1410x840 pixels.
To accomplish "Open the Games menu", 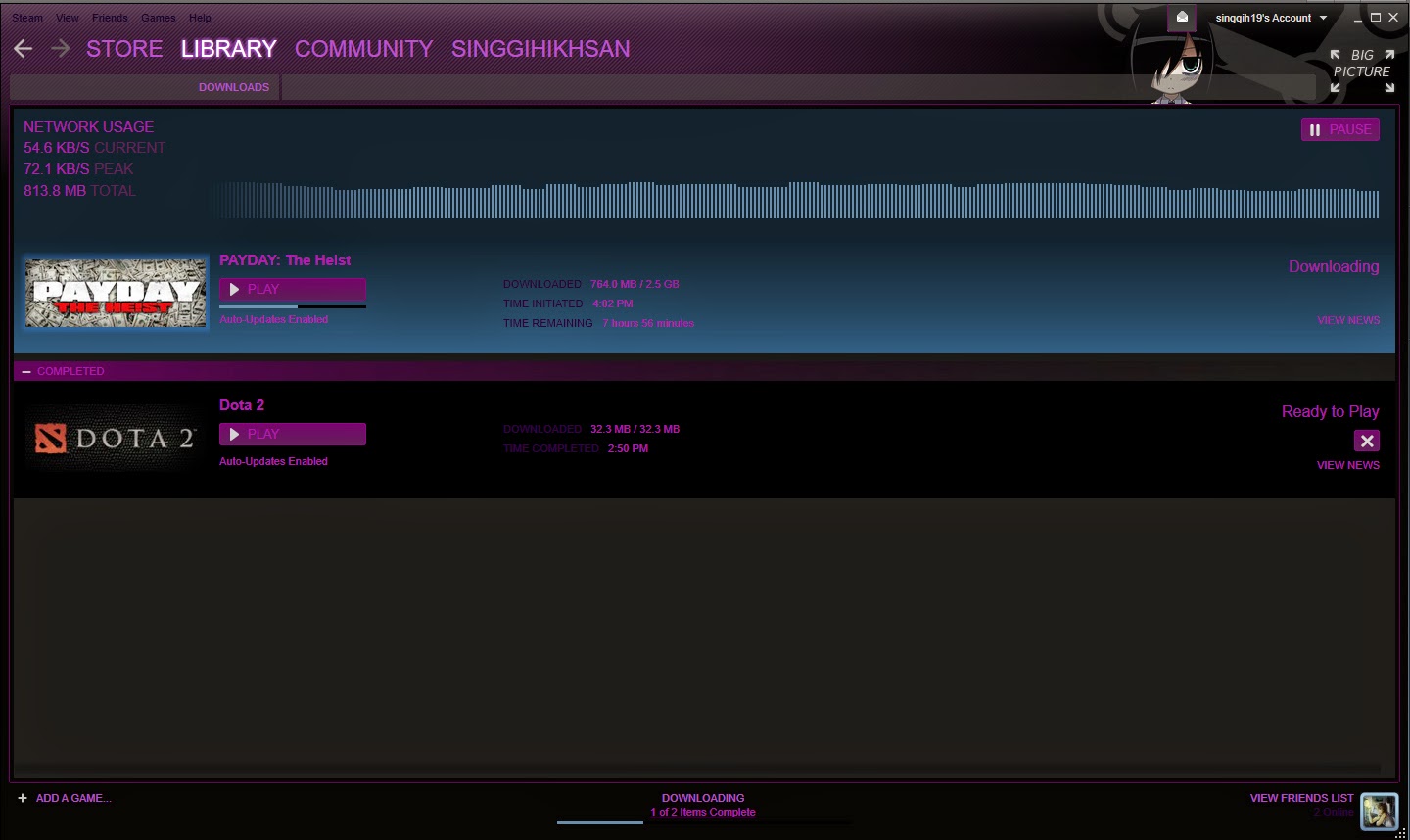I will [x=159, y=18].
